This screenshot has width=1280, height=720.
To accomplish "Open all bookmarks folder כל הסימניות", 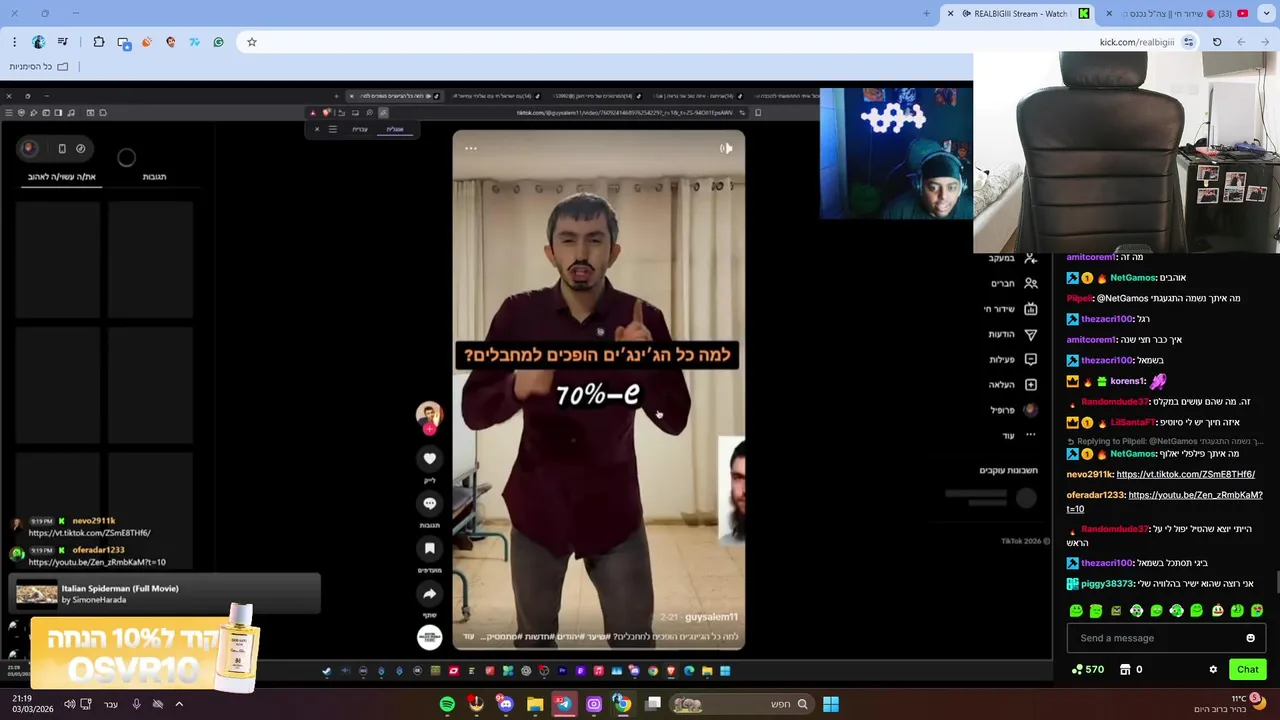I will pos(38,66).
